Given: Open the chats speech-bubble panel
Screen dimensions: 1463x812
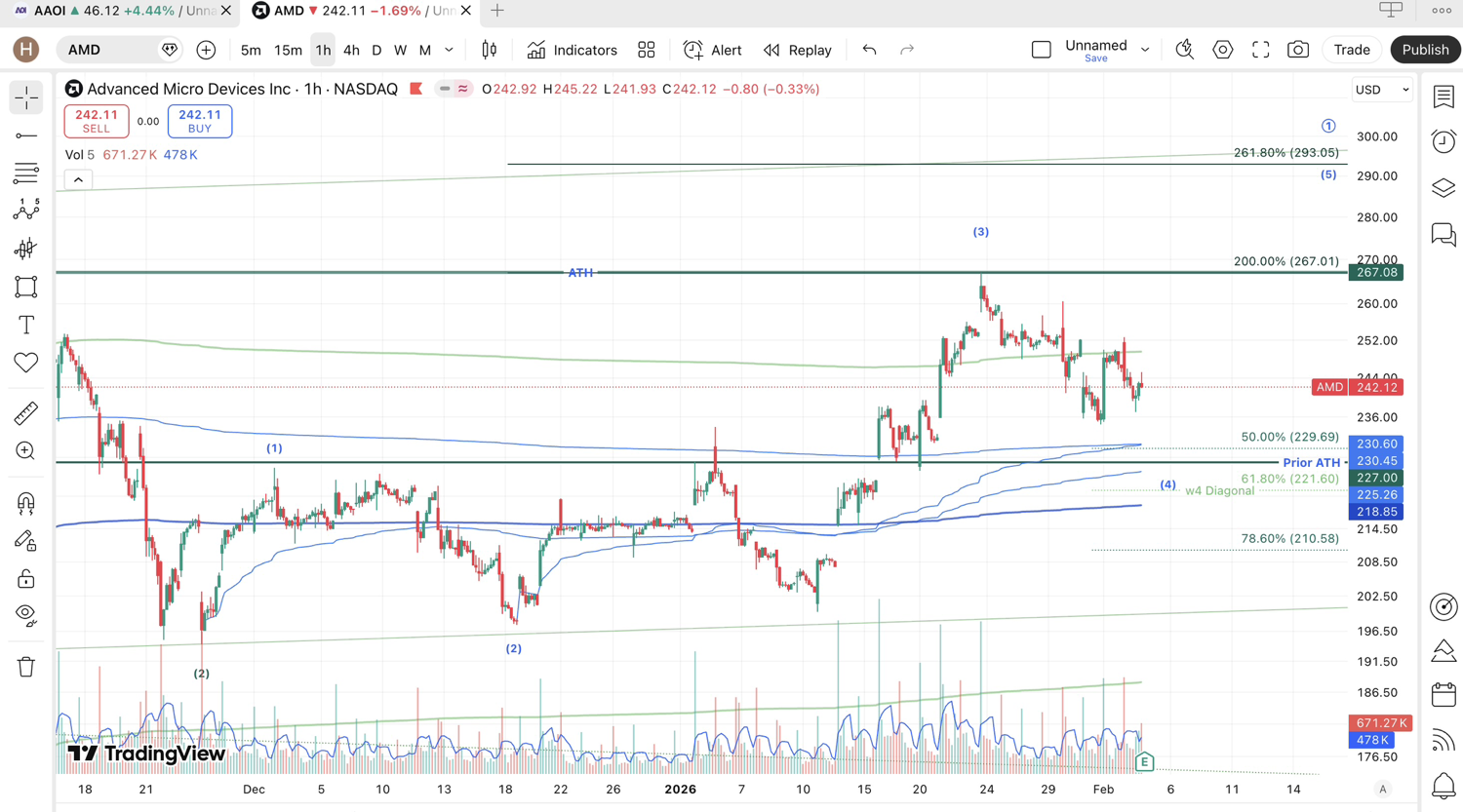Looking at the screenshot, I should click(x=1443, y=235).
